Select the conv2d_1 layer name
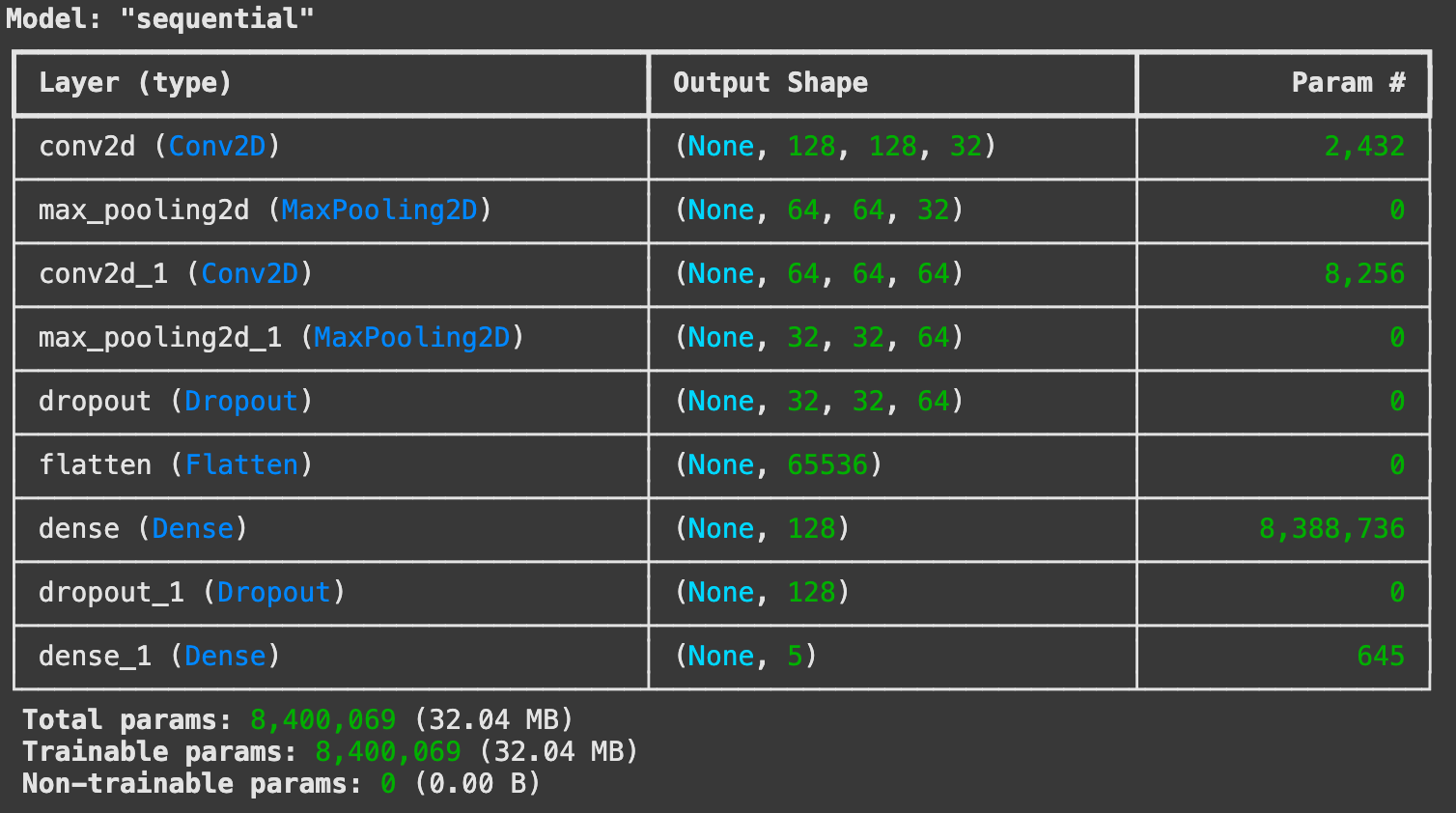Viewport: 1456px width, 813px height. (103, 274)
